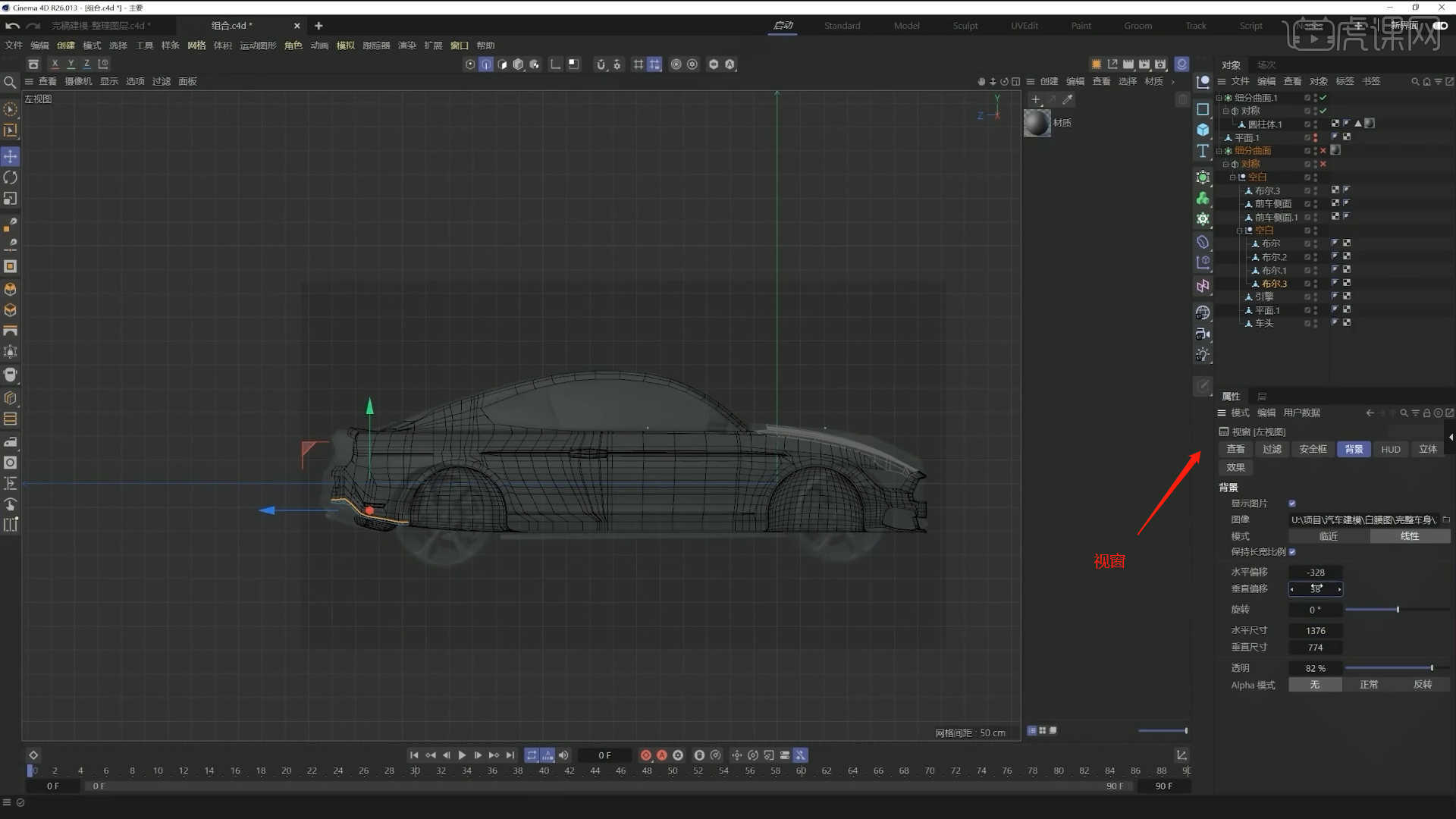The width and height of the screenshot is (1456, 819).
Task: Collapse the first 对称 tree node
Action: click(x=1226, y=111)
